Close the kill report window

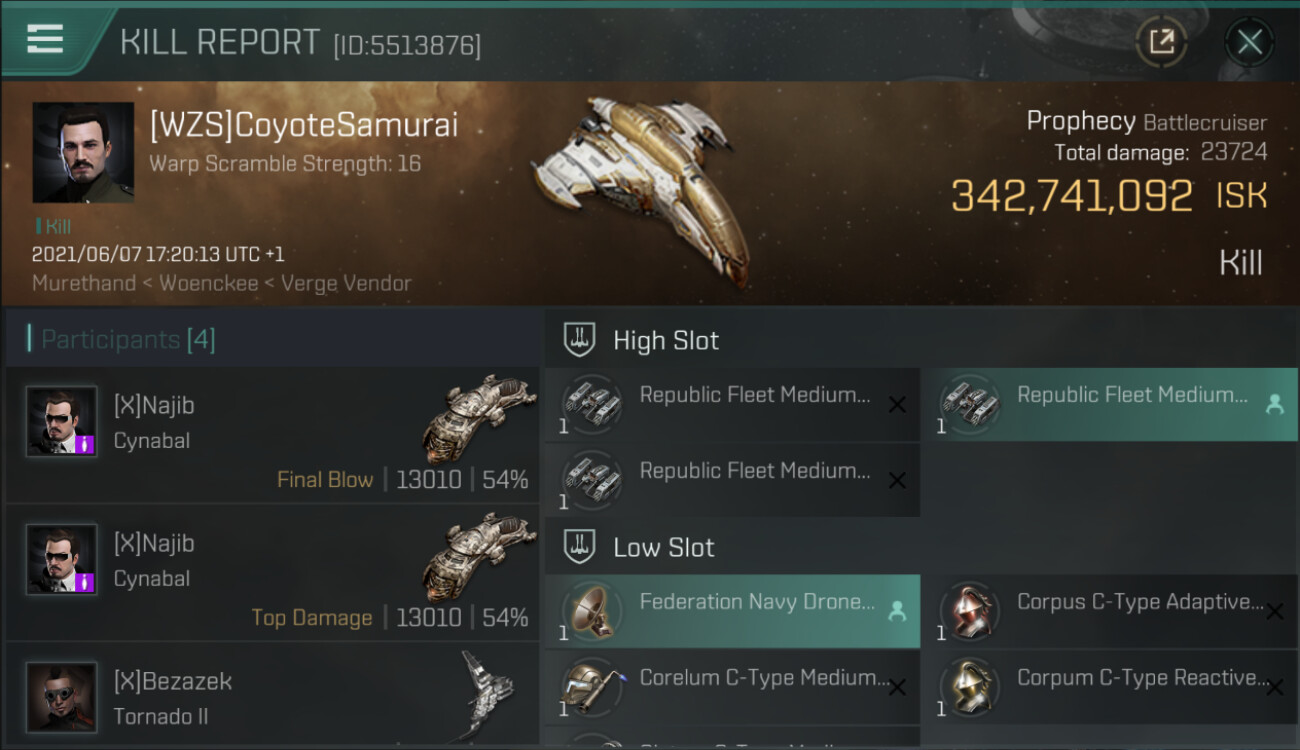[1249, 42]
